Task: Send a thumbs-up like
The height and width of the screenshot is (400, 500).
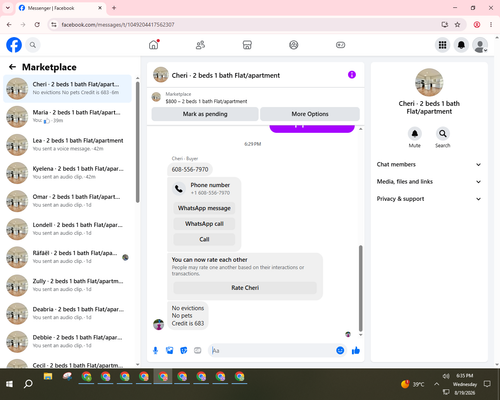Action: pyautogui.click(x=356, y=350)
